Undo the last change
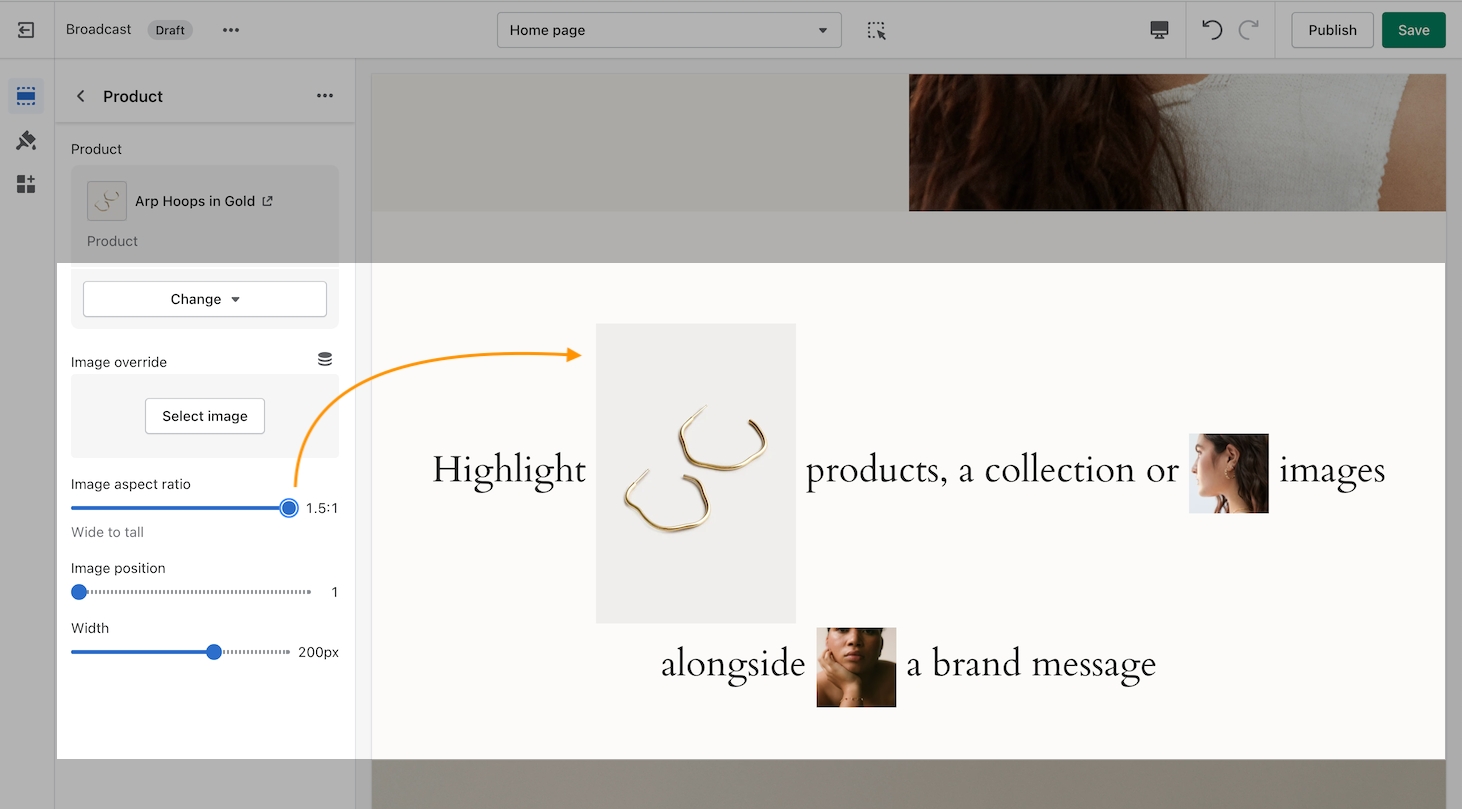1462x809 pixels. pyautogui.click(x=1212, y=30)
